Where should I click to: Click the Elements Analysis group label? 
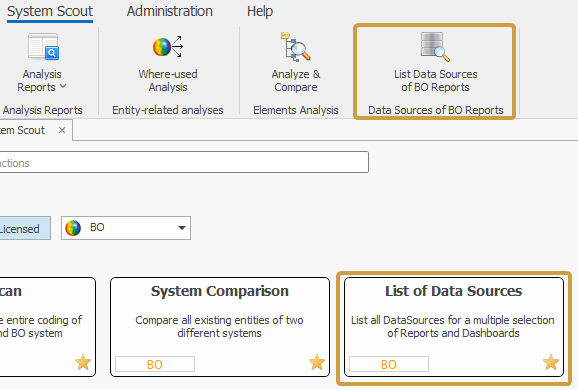click(296, 110)
